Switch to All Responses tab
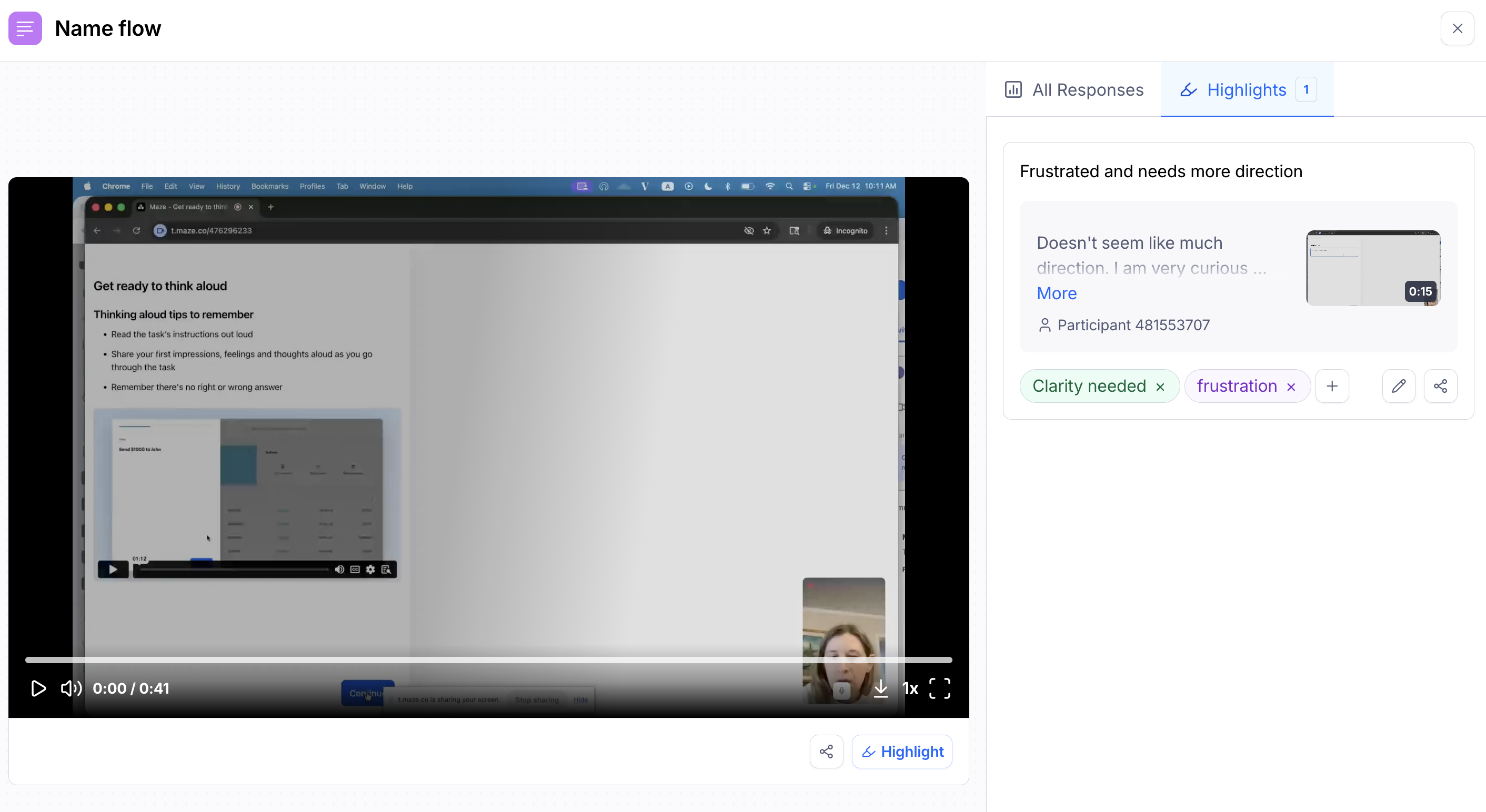 (1073, 90)
